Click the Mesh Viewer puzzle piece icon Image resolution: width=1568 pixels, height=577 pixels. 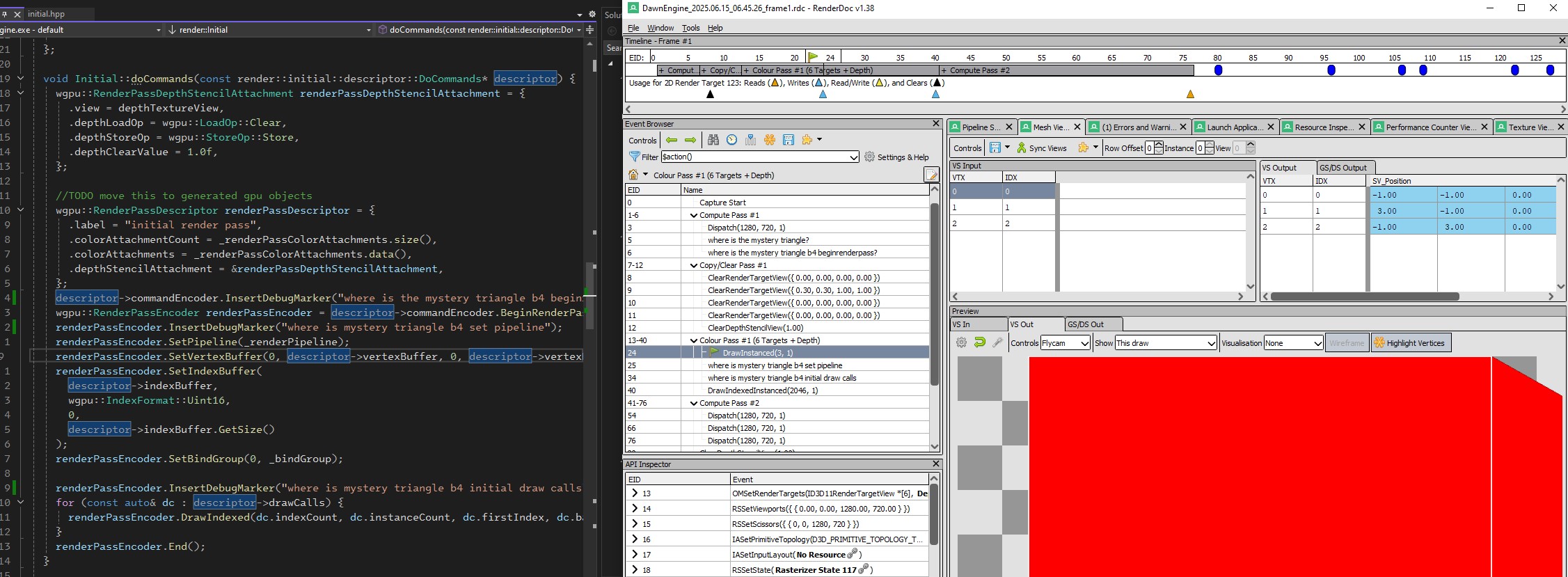pos(1083,148)
